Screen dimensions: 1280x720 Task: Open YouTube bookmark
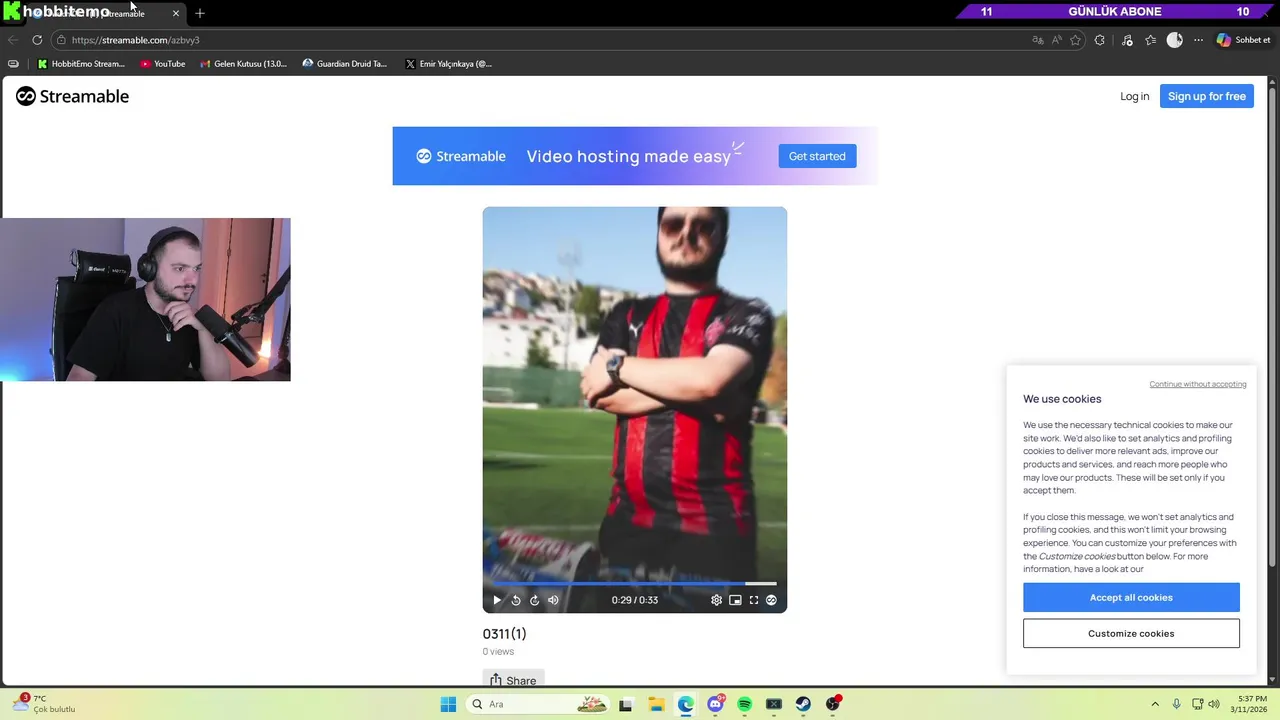click(163, 64)
